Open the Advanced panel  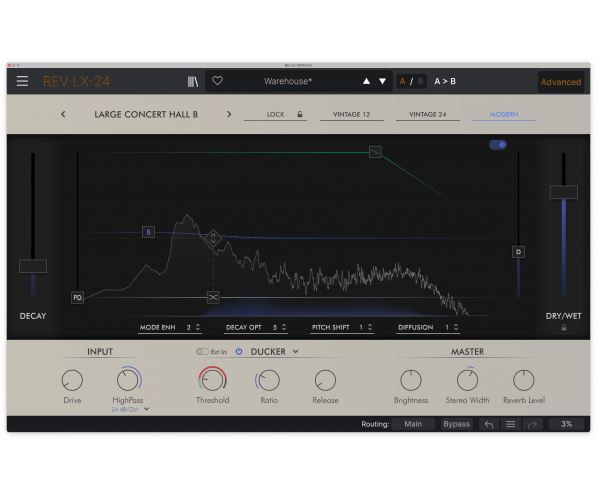click(561, 82)
